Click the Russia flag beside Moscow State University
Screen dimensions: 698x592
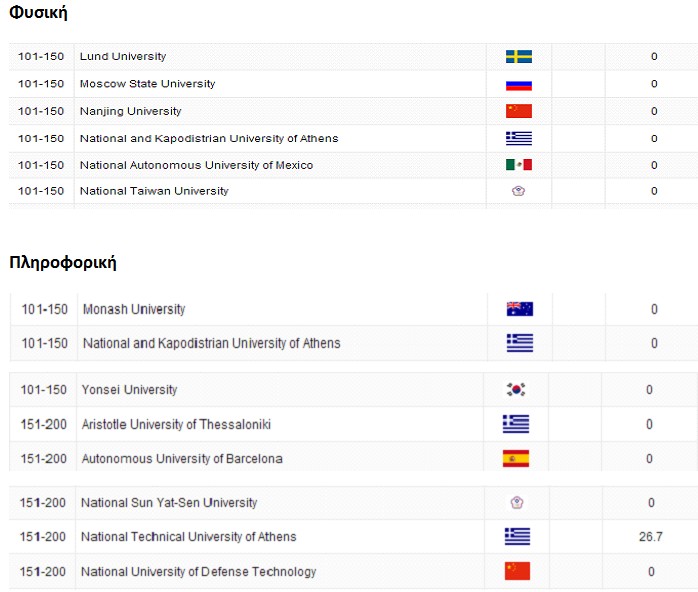coord(519,84)
